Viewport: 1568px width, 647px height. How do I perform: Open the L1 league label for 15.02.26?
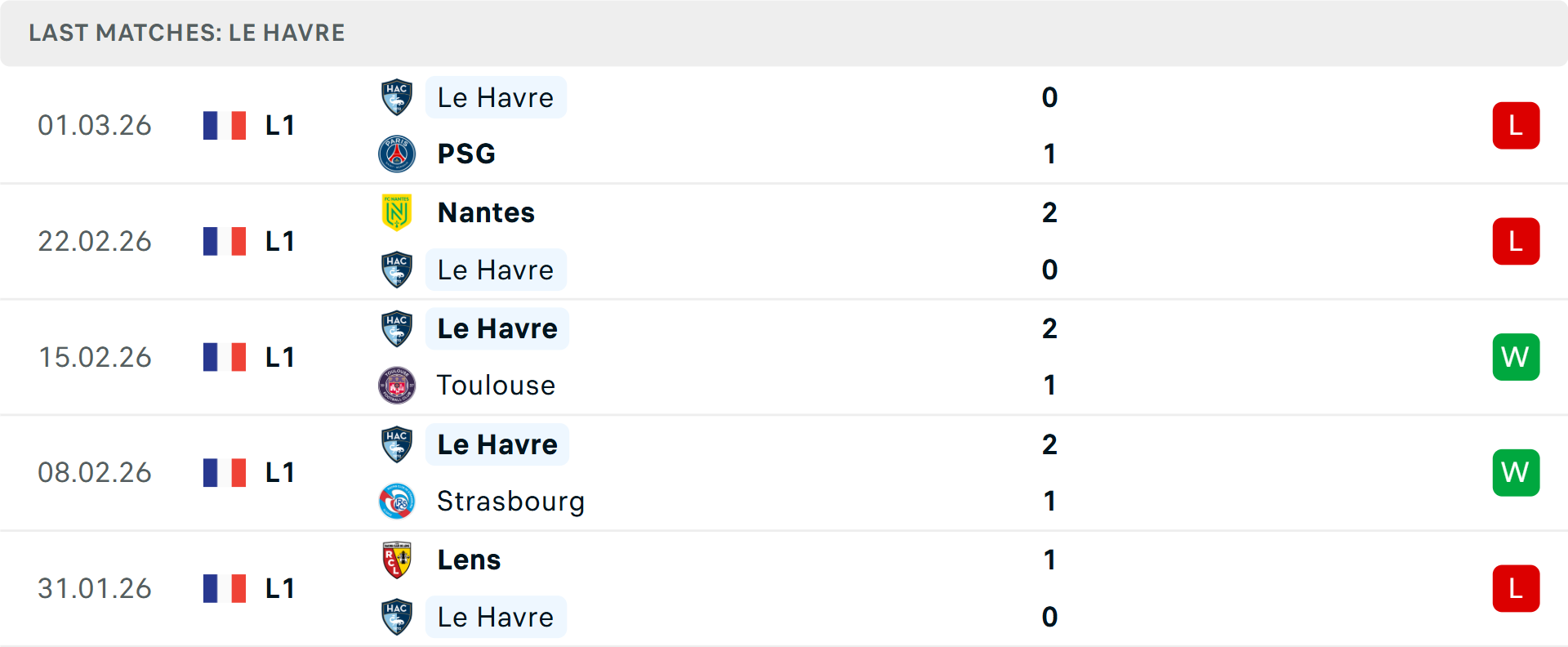click(x=278, y=357)
